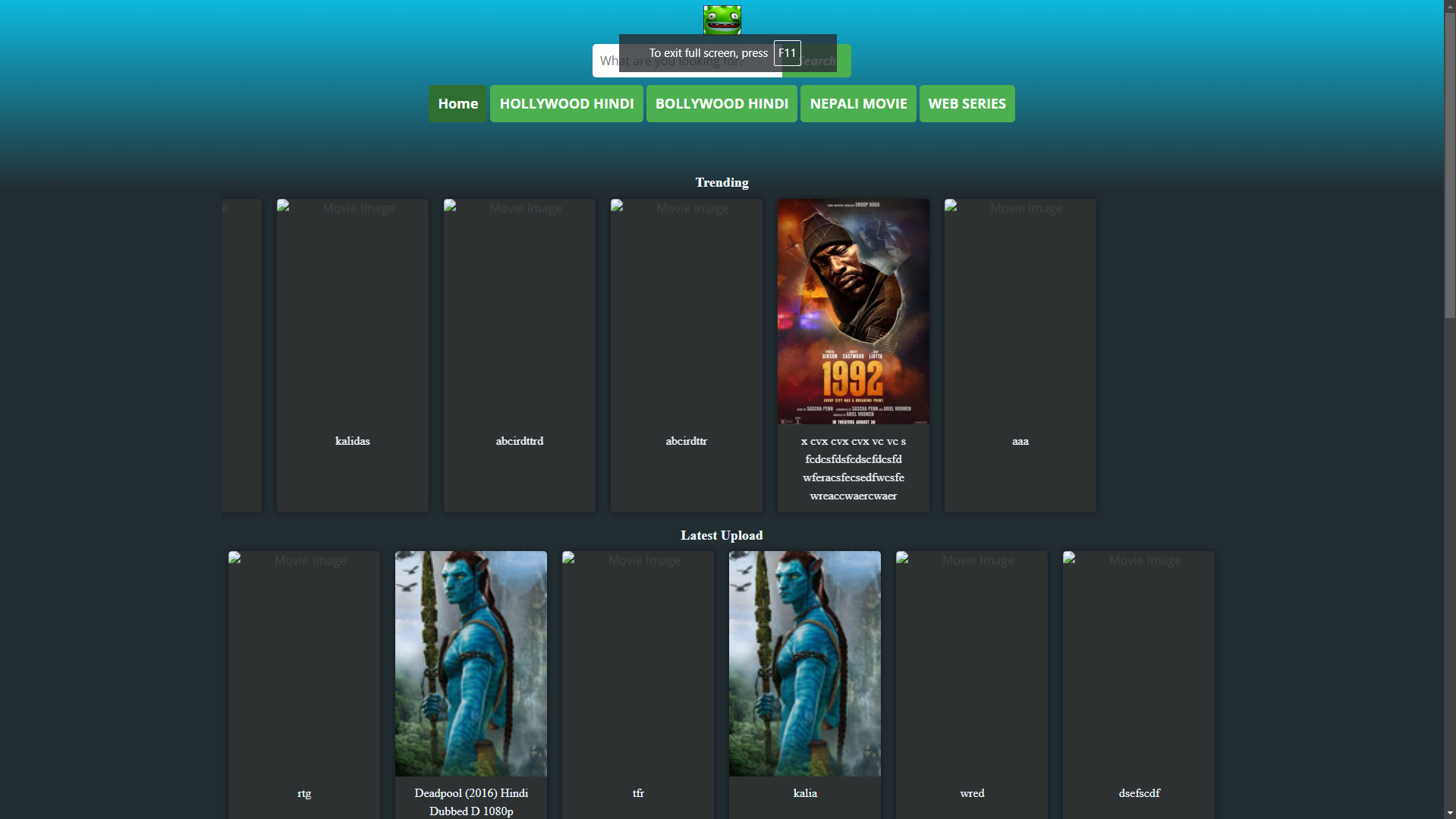Click the Home navigation tab
Image resolution: width=1456 pixels, height=819 pixels.
click(x=458, y=104)
